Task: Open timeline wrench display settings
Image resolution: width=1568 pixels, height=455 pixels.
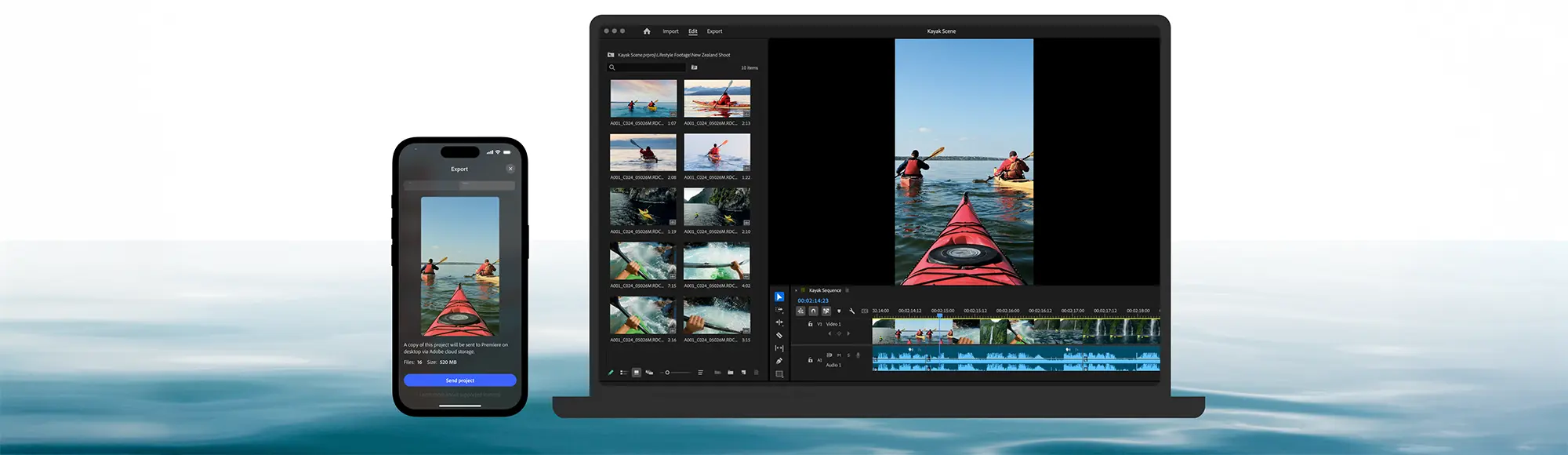Action: pos(852,311)
